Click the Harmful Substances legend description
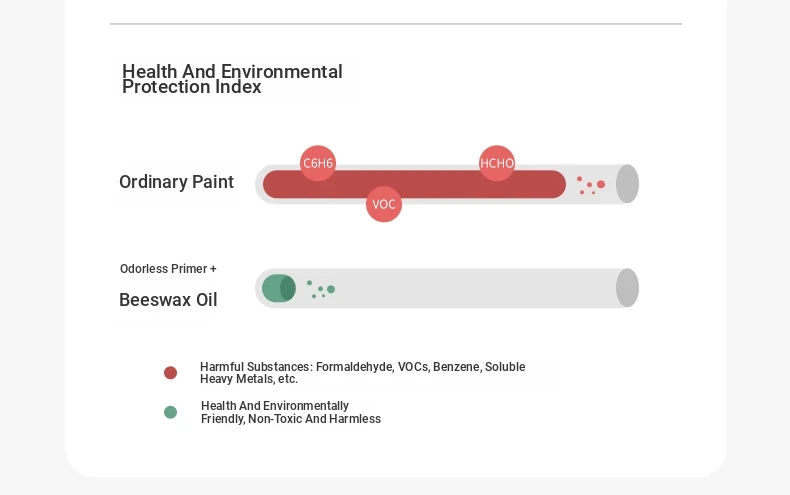Screen dimensions: 790x495 (362, 373)
